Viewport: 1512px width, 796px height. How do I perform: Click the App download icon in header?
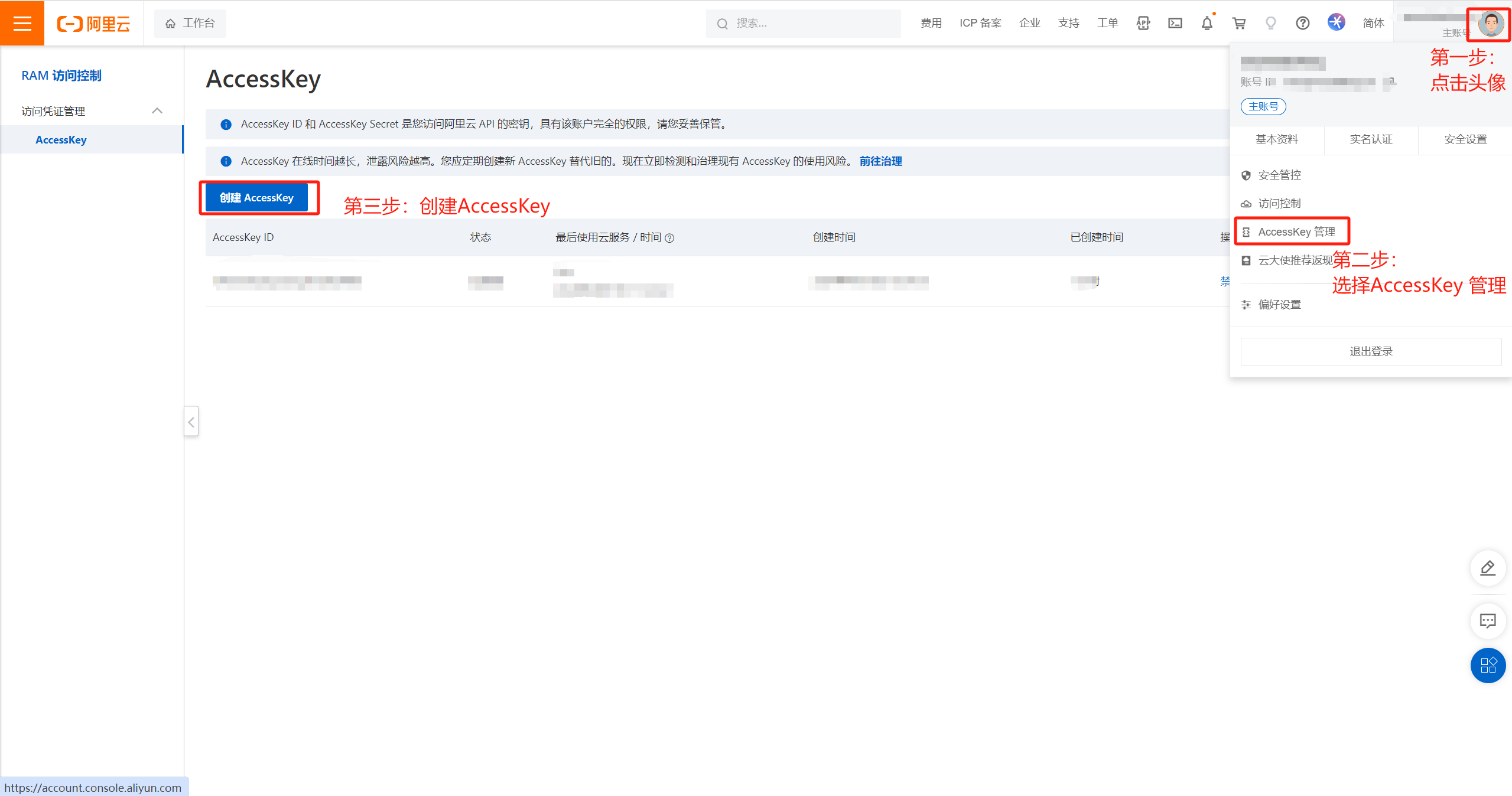click(1143, 23)
